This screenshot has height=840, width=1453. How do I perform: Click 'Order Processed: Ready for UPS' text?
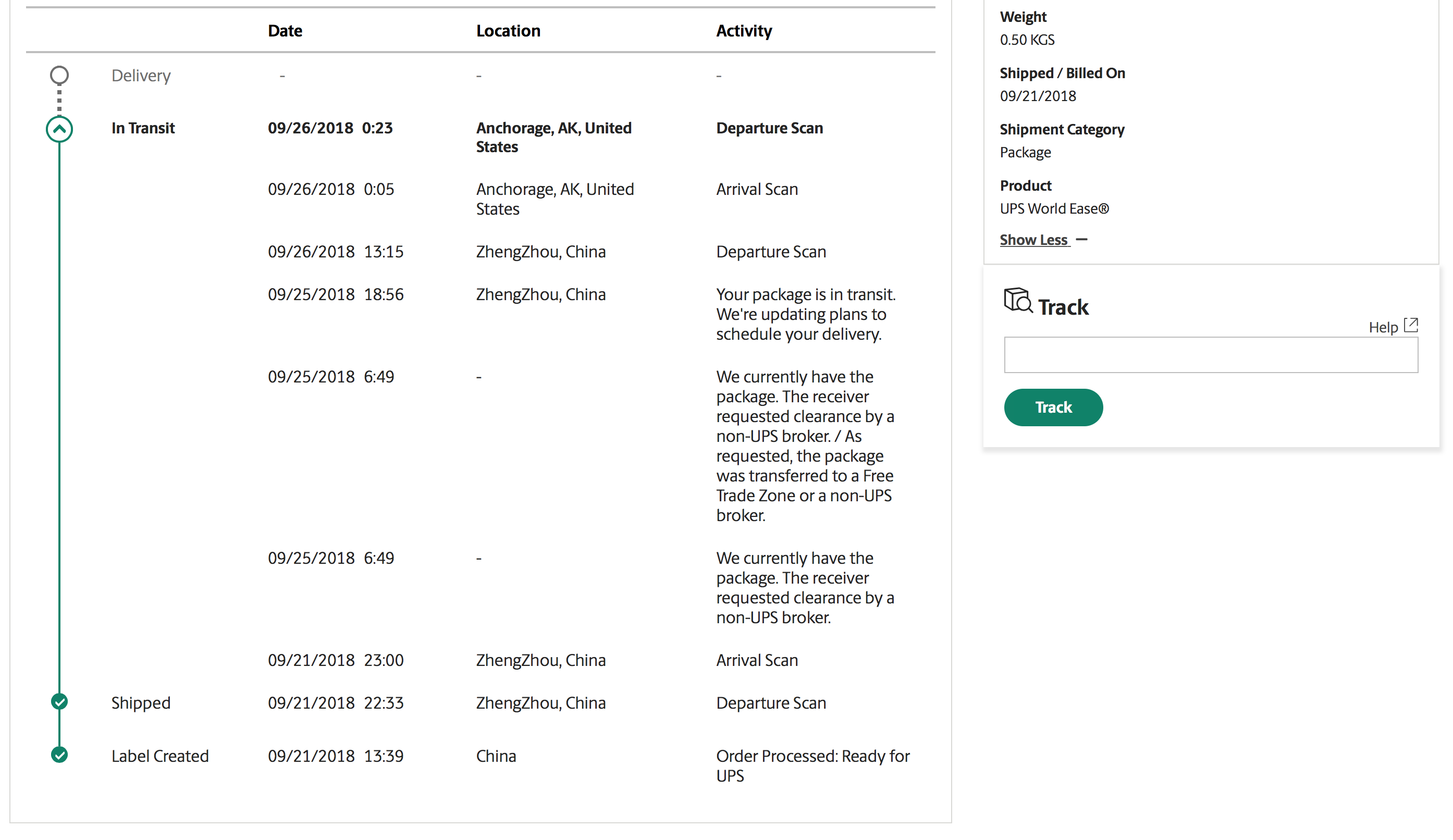pyautogui.click(x=813, y=765)
